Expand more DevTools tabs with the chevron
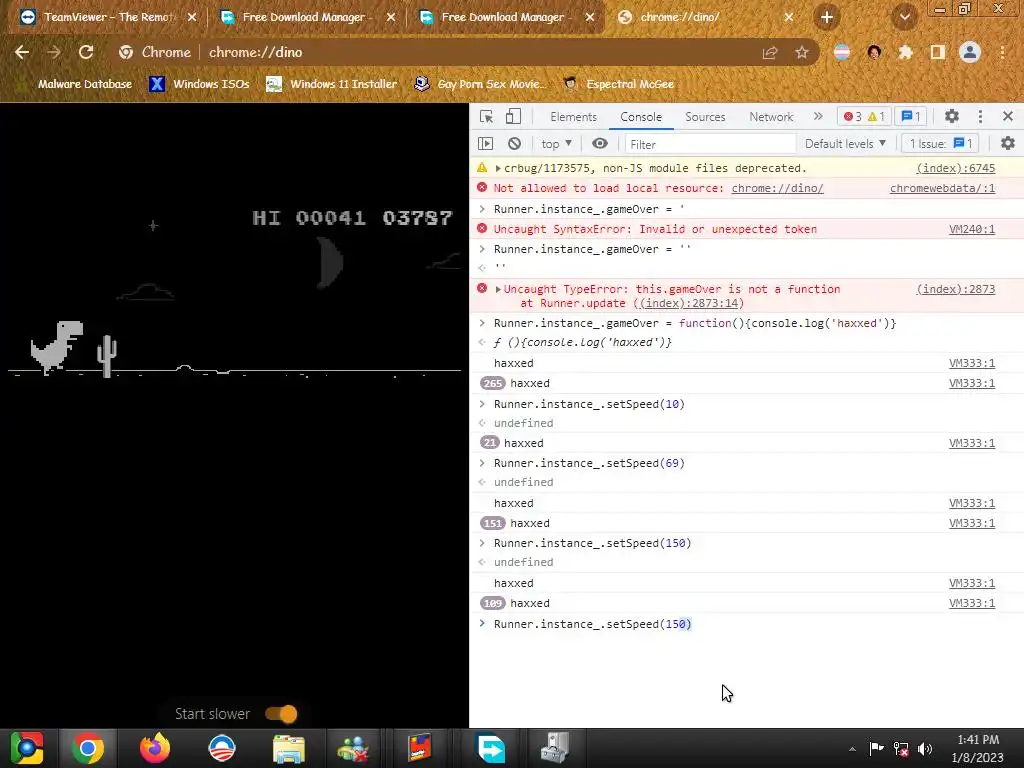Image resolution: width=1024 pixels, height=768 pixels. [818, 116]
